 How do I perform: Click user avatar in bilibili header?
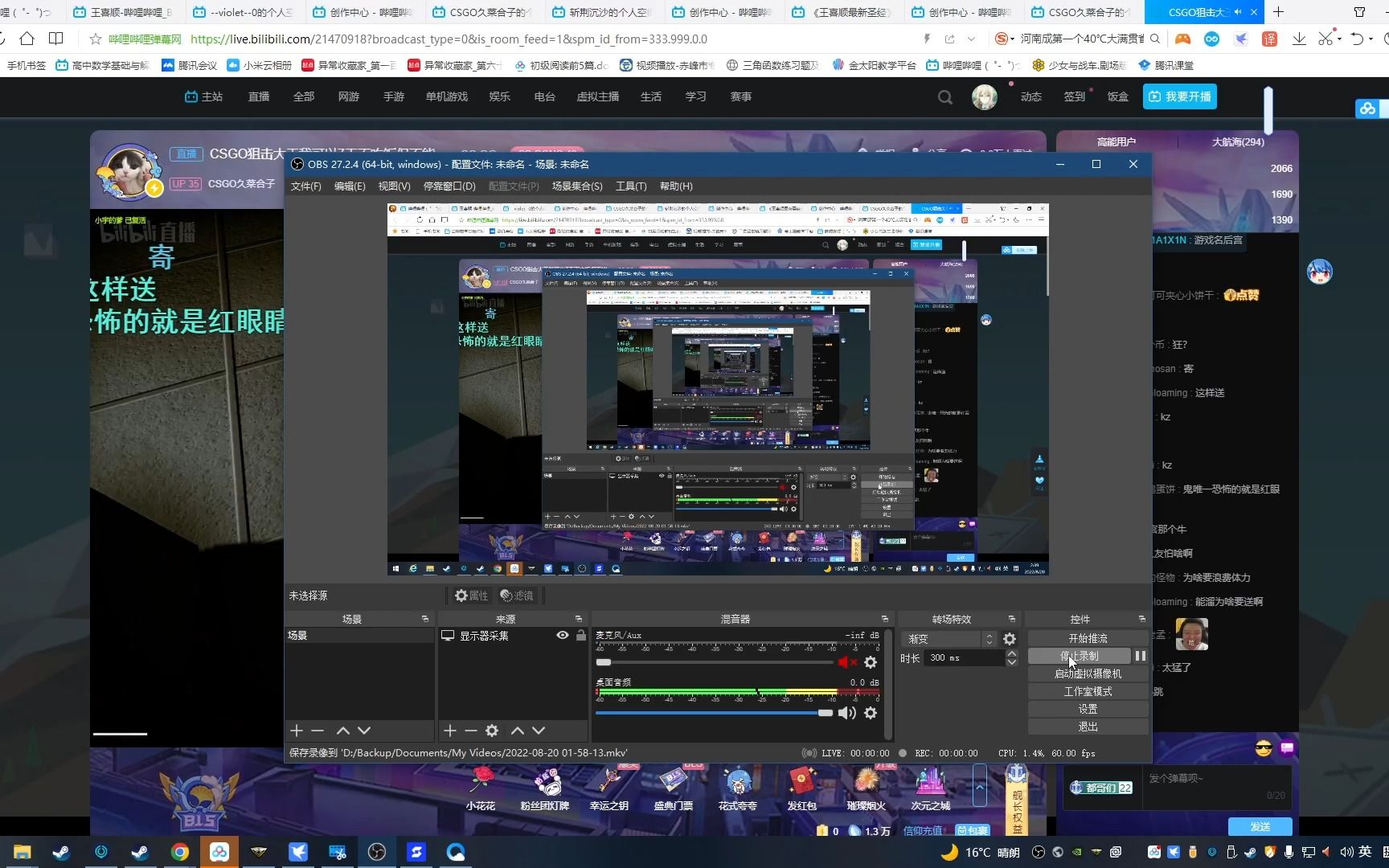point(985,97)
